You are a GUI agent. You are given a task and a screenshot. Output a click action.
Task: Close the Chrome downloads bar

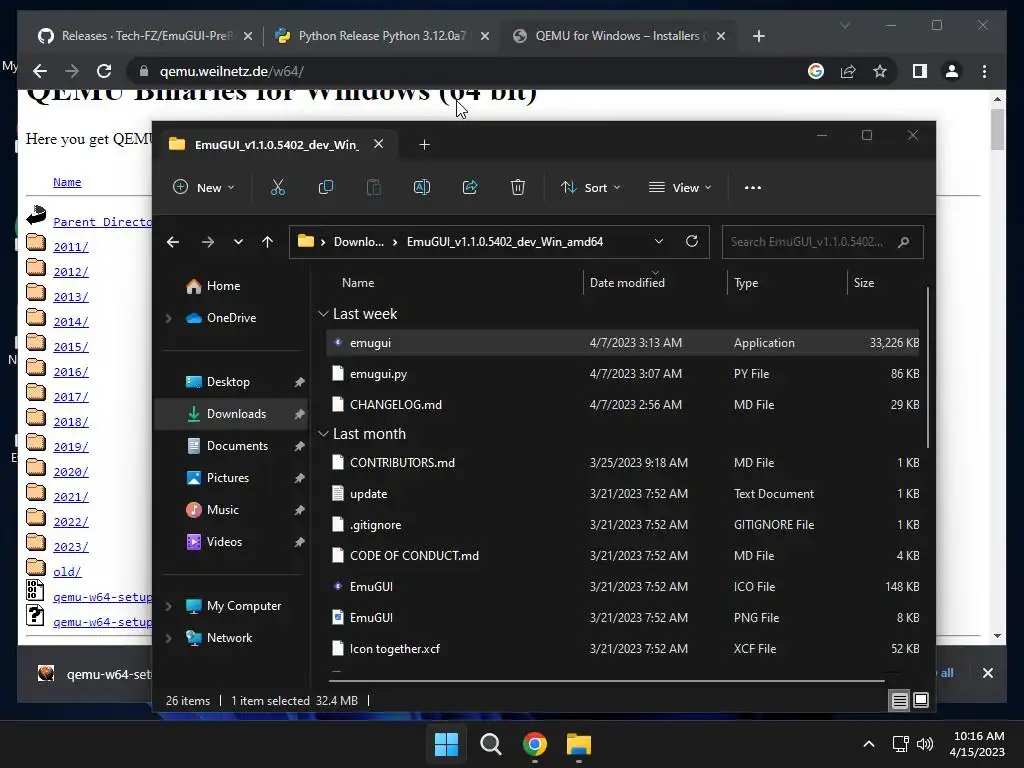[987, 673]
